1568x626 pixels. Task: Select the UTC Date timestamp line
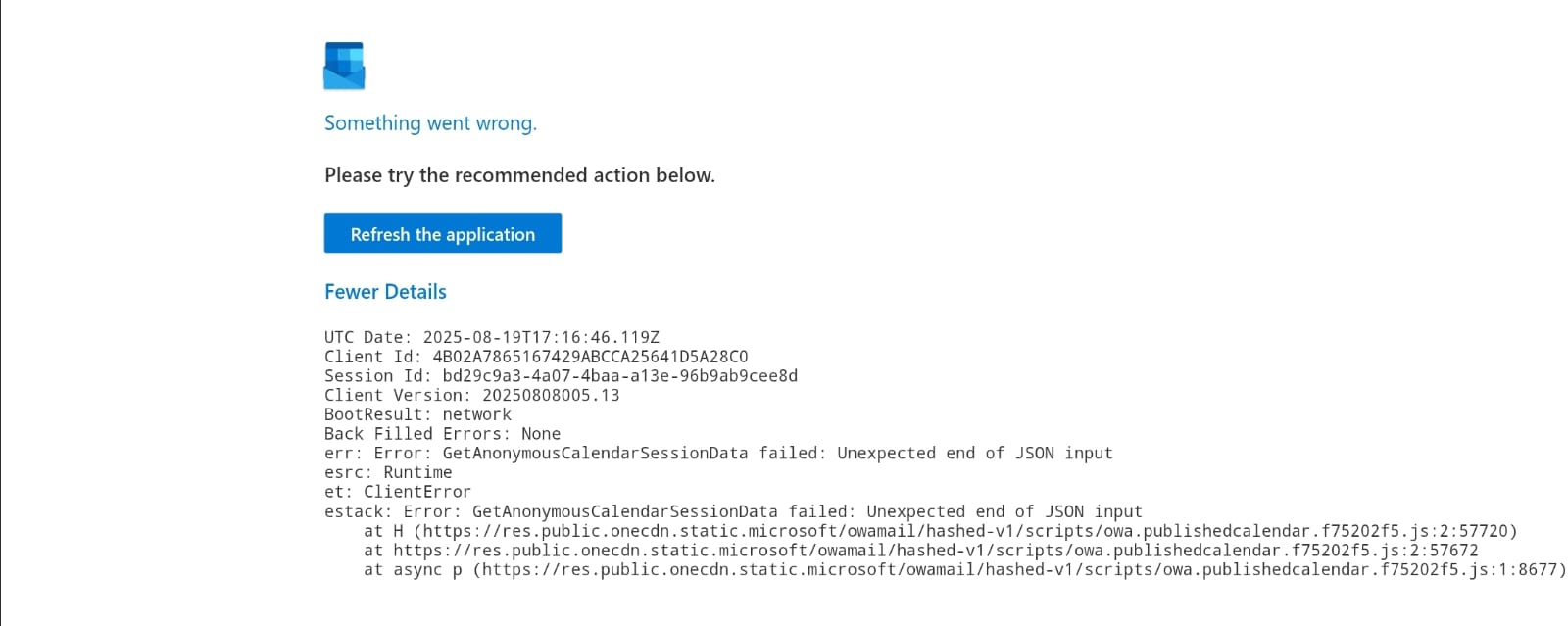(x=492, y=337)
